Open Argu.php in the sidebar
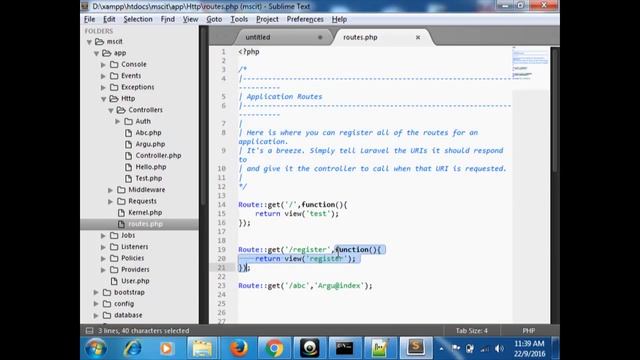 [x=150, y=144]
